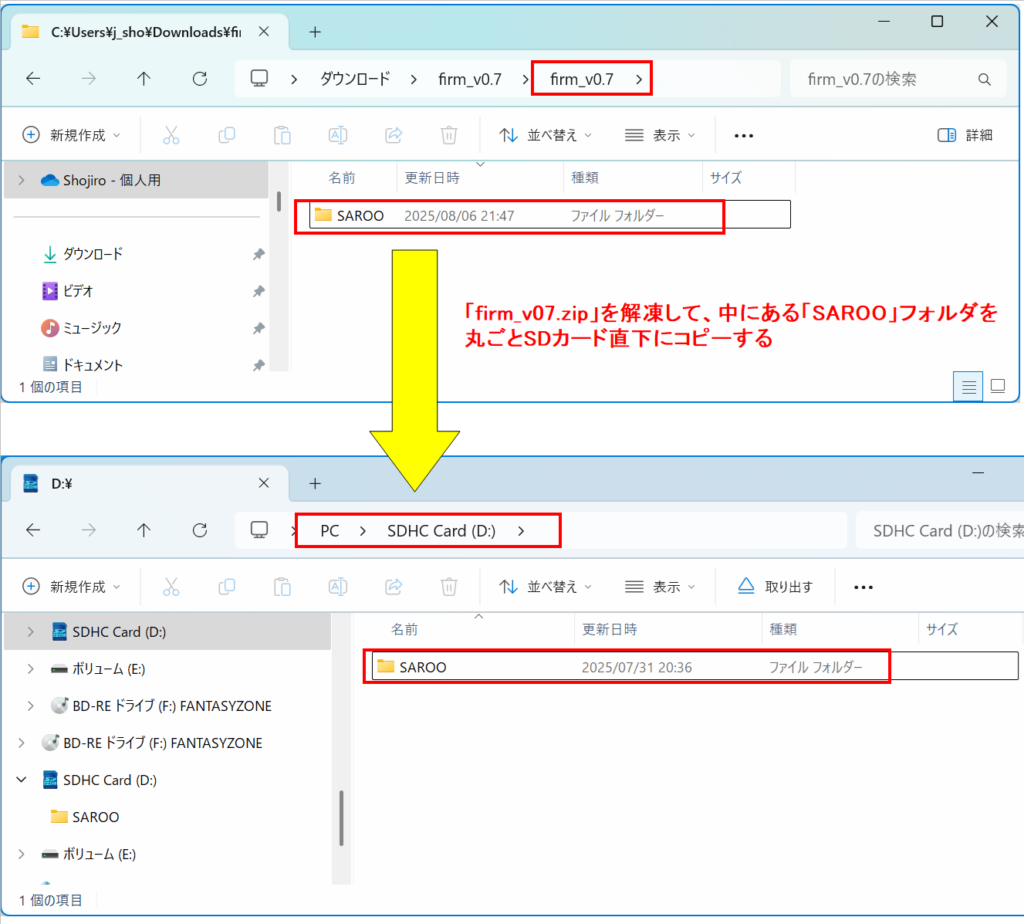Click the Cut scissors icon in top window
Image resolution: width=1024 pixels, height=924 pixels.
tap(170, 135)
